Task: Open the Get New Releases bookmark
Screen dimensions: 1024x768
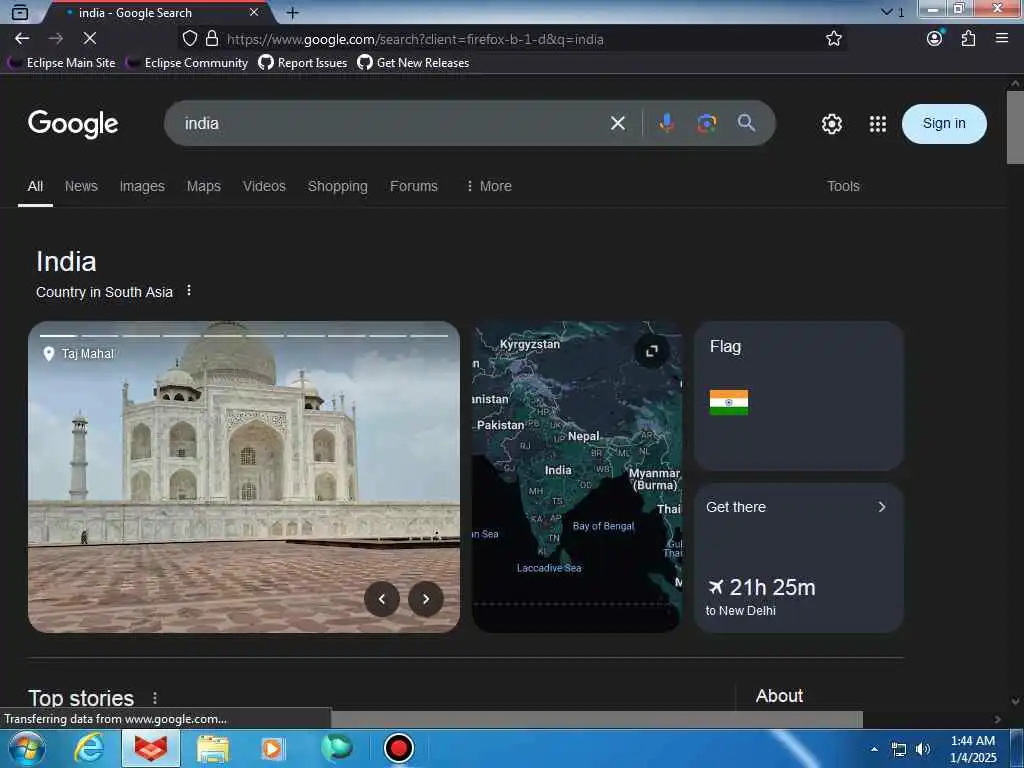Action: pos(413,63)
